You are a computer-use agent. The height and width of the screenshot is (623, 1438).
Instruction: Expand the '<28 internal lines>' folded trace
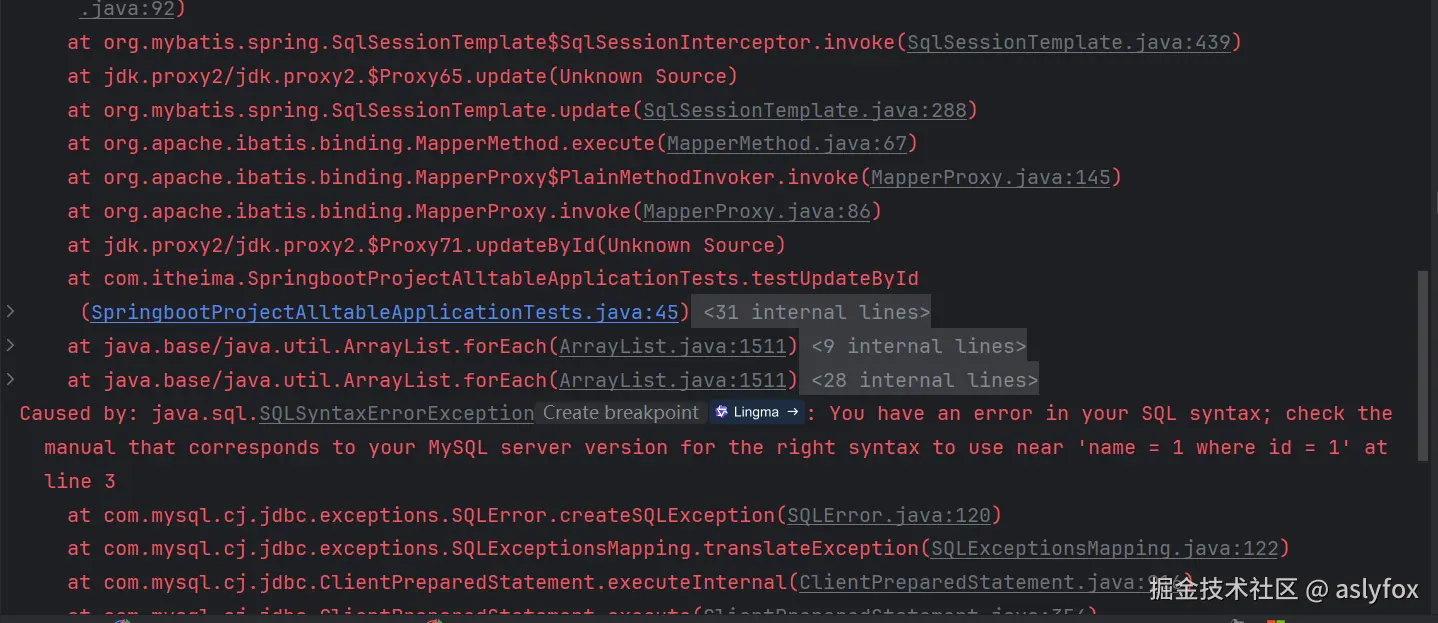(919, 379)
